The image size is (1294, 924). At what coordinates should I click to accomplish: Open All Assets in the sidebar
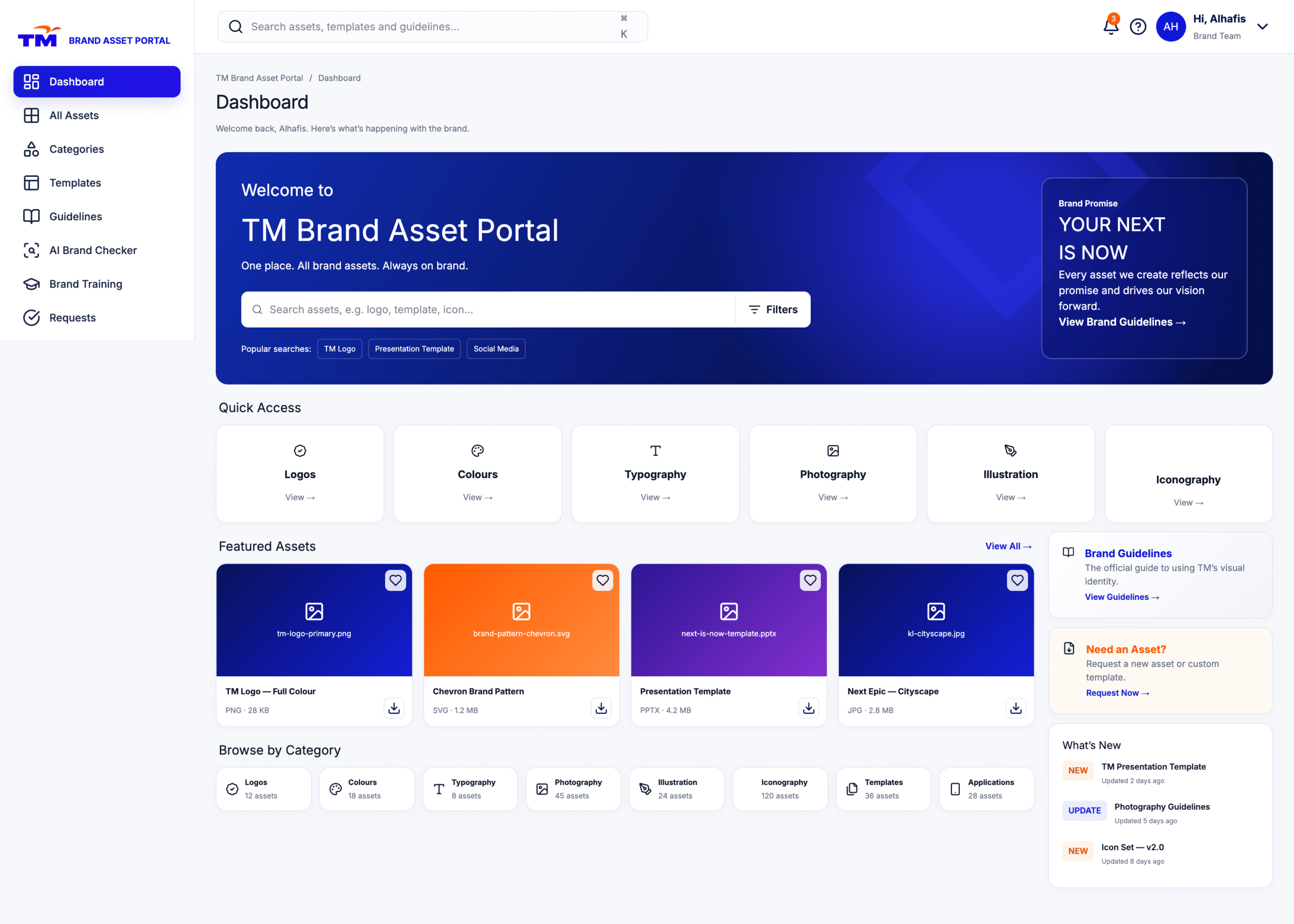pos(97,115)
